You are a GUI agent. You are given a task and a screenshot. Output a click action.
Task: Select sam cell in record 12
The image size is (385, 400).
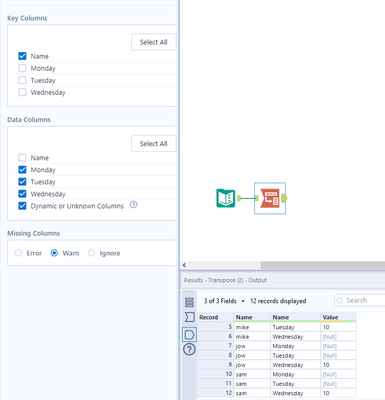pos(252,393)
